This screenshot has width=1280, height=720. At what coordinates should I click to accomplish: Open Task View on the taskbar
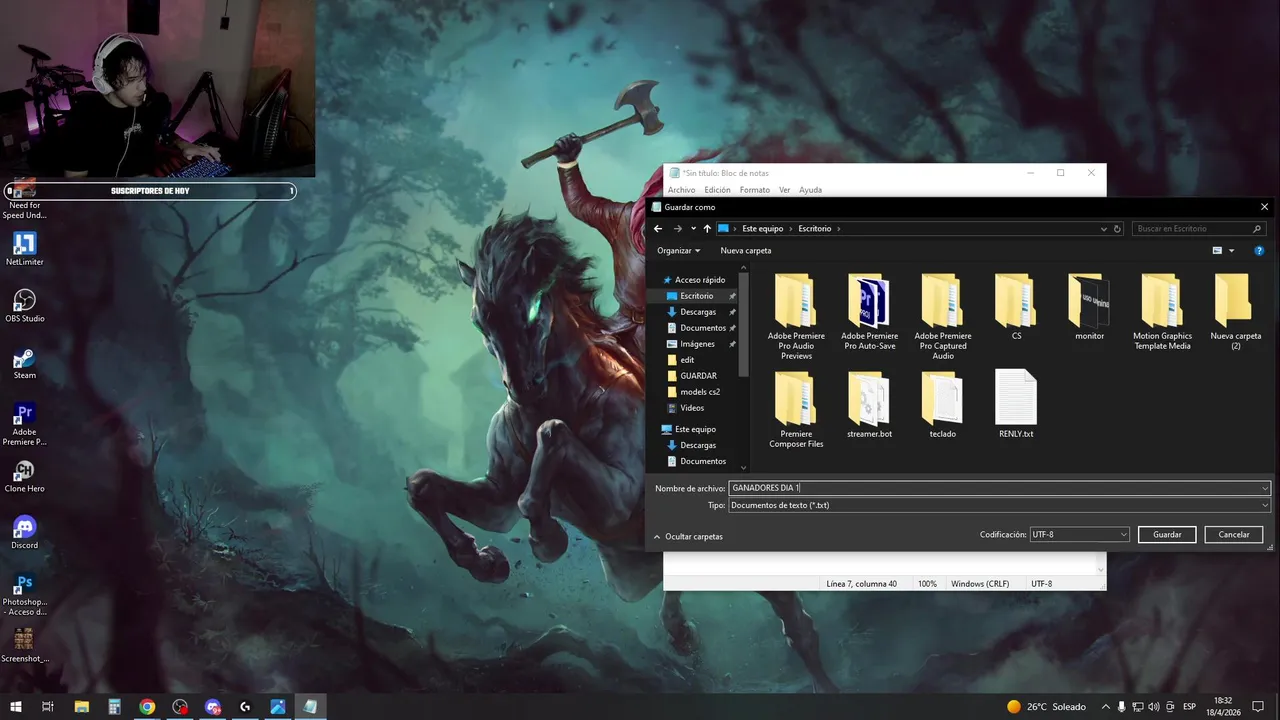tap(48, 707)
